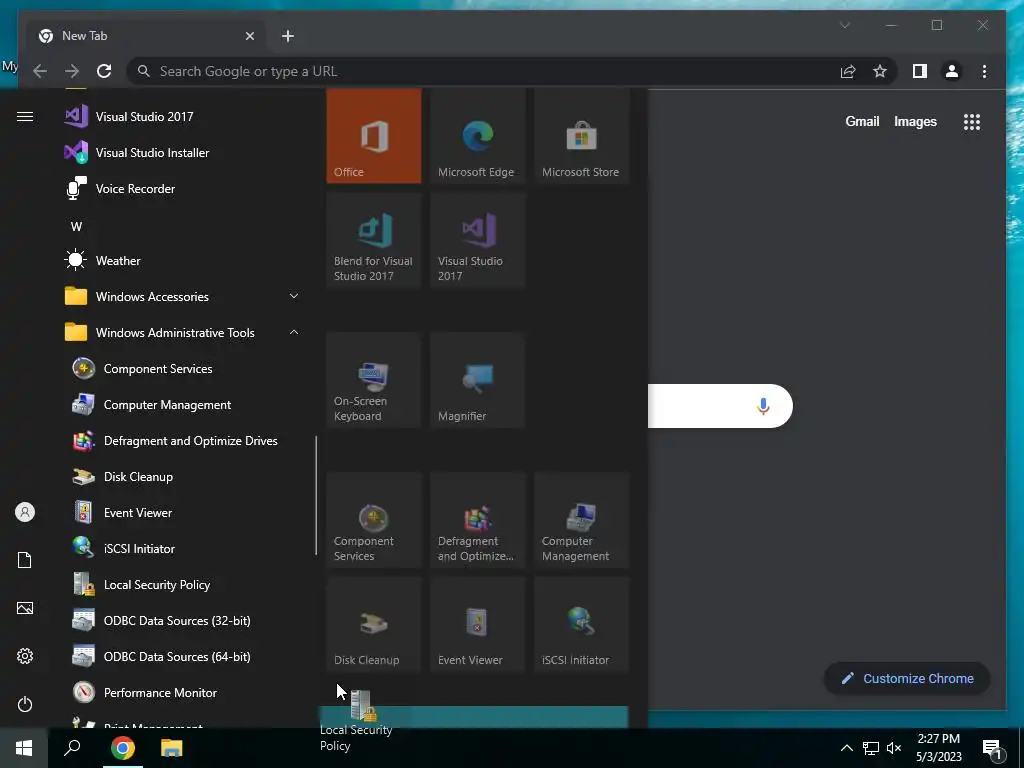Jump to letter W in app list

tap(76, 227)
